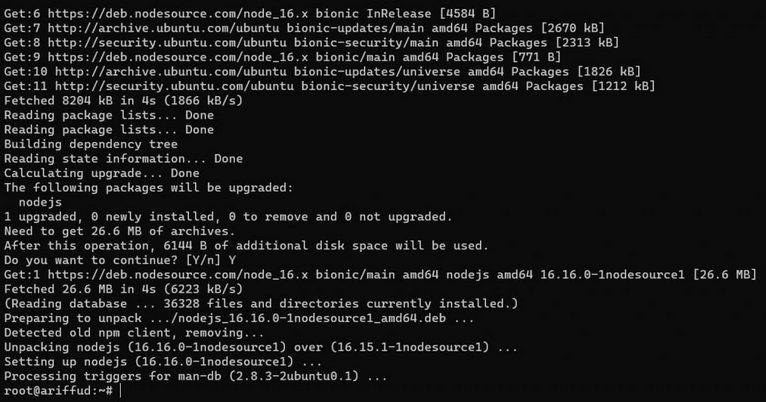Click the terminal cursor after the prompt

(x=122, y=390)
